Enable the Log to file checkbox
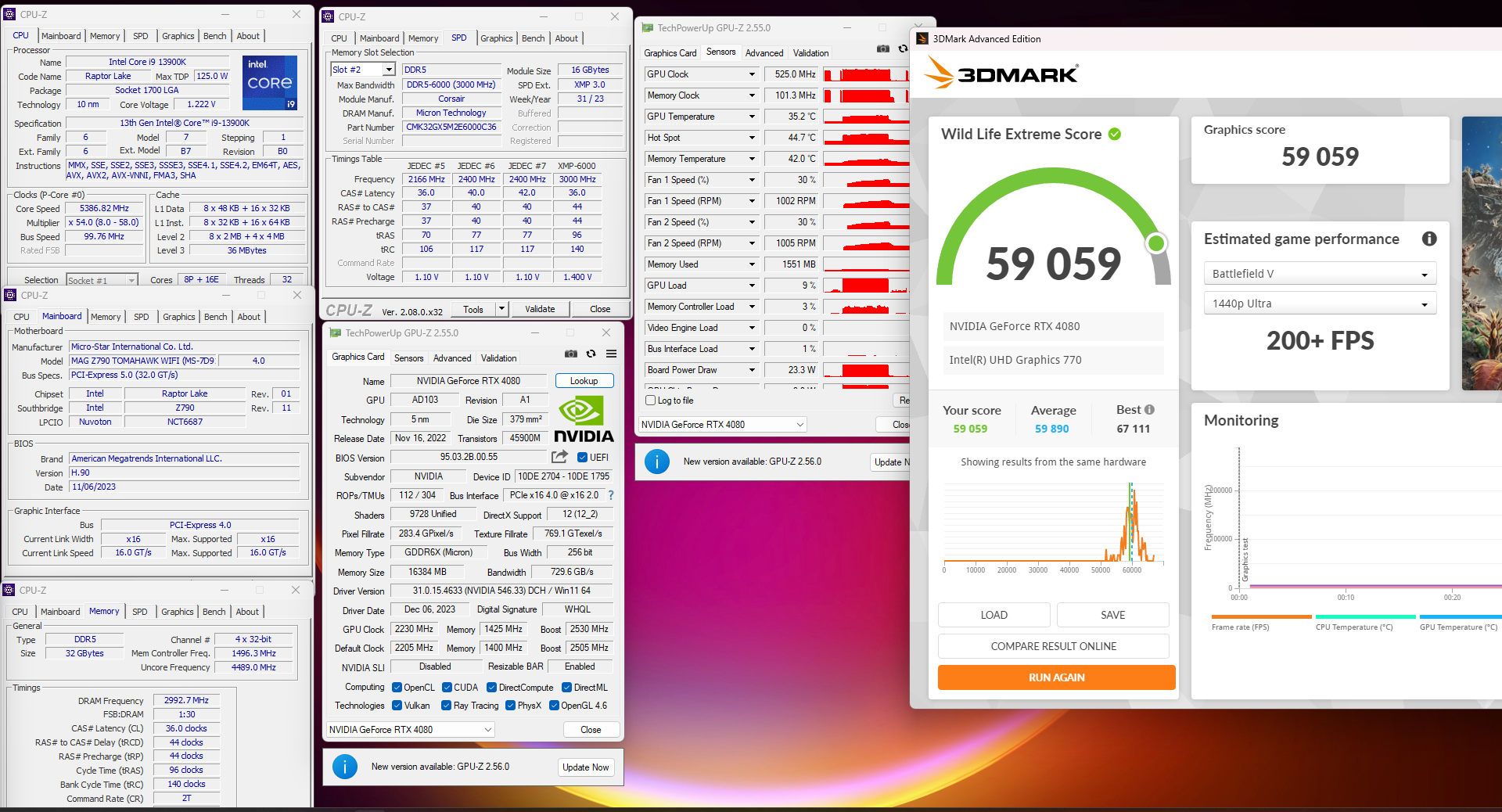Viewport: 1502px width, 812px height. point(650,401)
